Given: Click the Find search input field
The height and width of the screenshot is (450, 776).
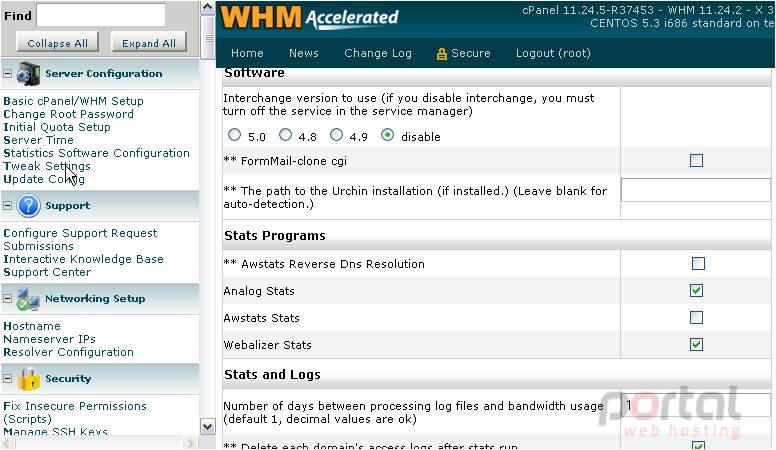Looking at the screenshot, I should [x=101, y=15].
